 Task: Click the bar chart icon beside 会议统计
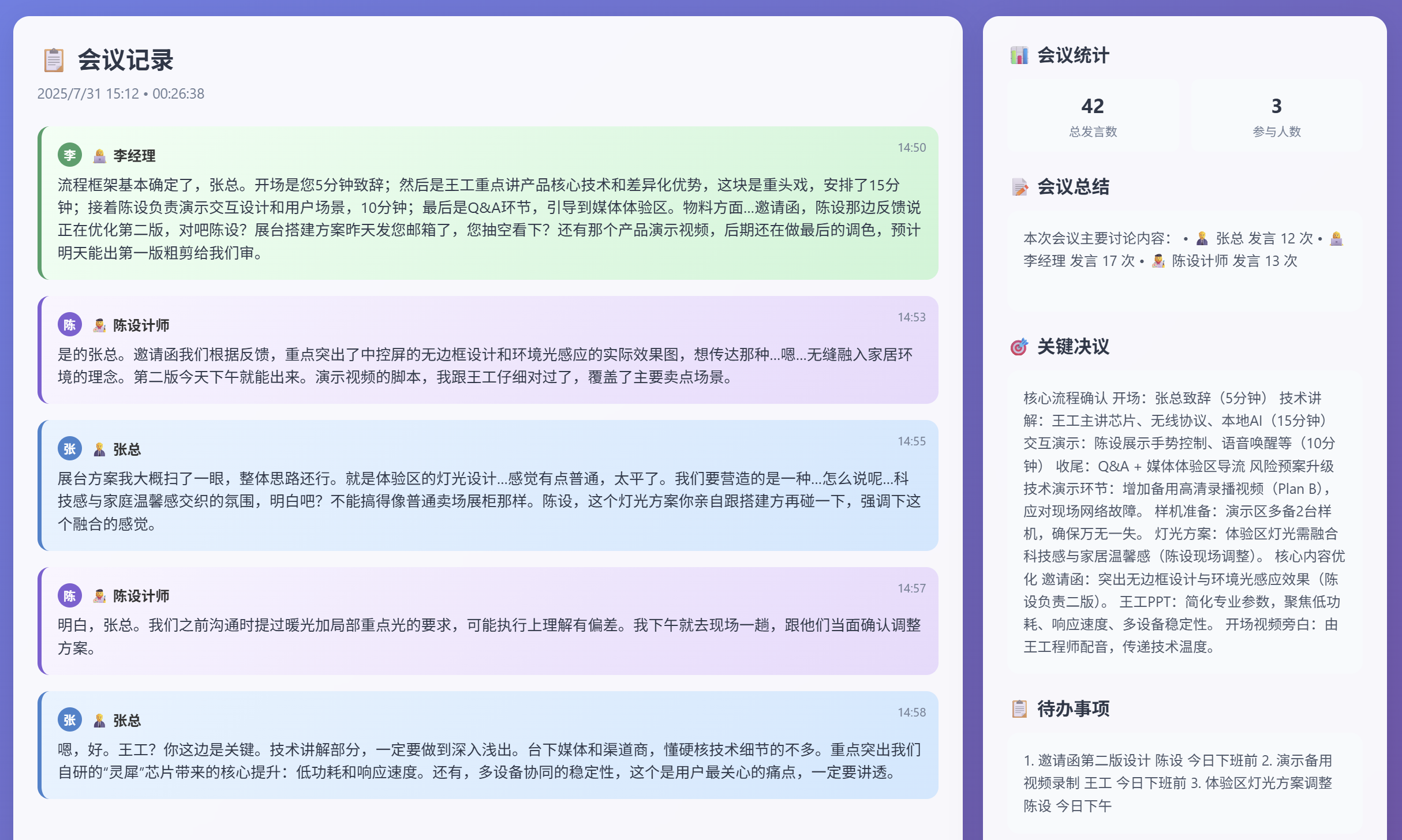[1019, 55]
